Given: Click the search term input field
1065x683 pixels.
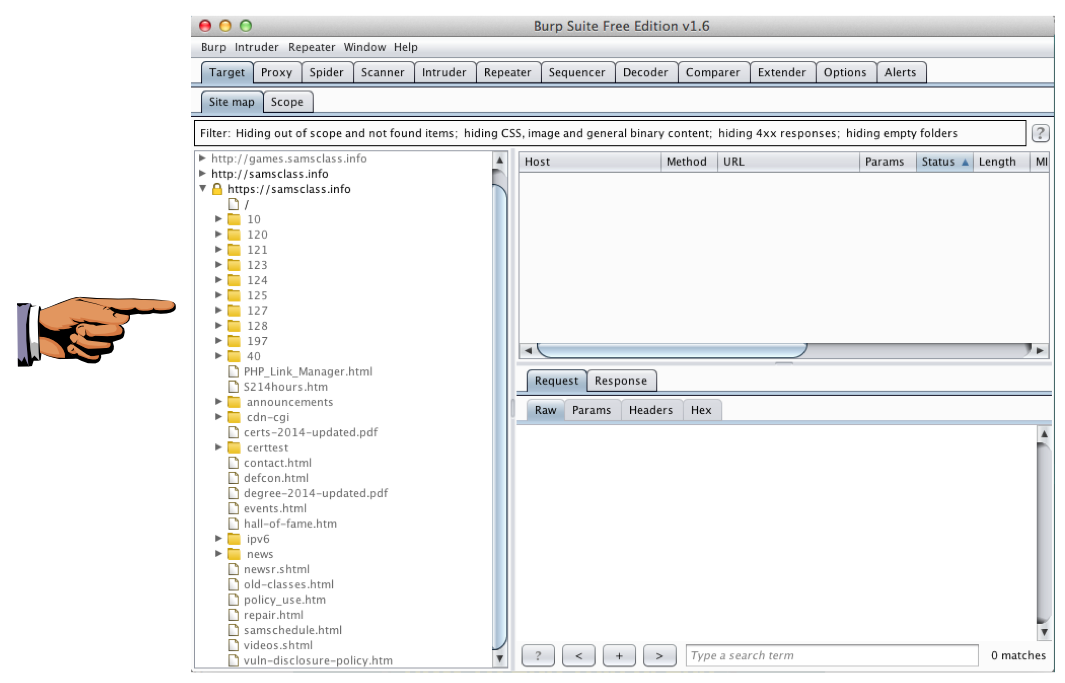Looking at the screenshot, I should point(832,655).
